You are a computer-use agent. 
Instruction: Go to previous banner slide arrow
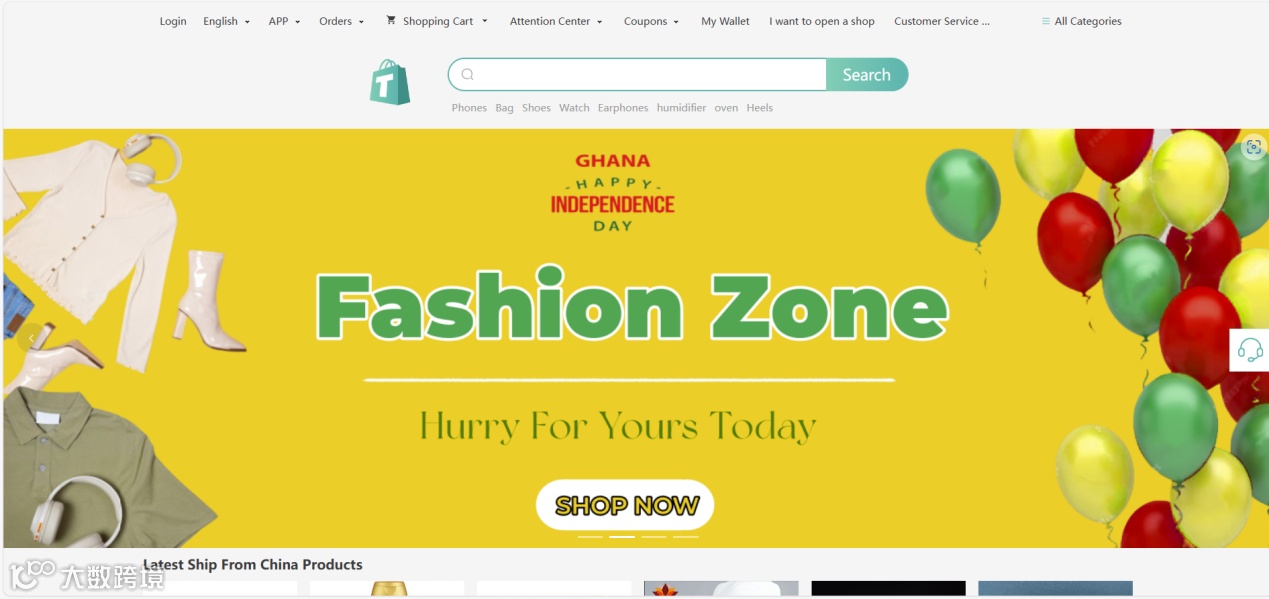click(x=31, y=338)
